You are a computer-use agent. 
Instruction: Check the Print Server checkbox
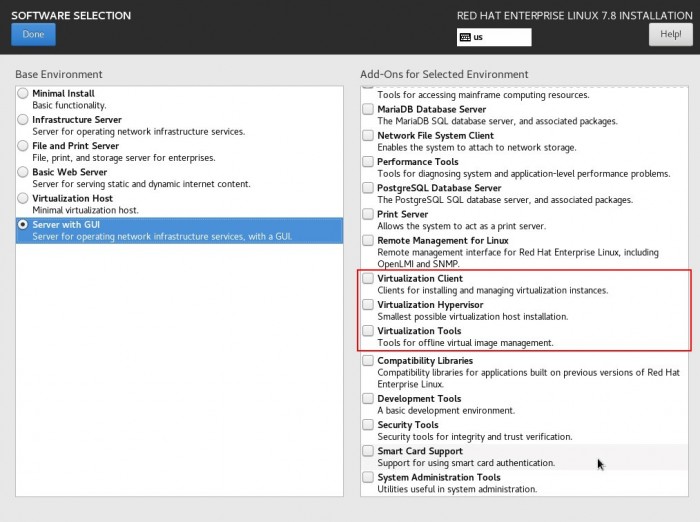[368, 214]
